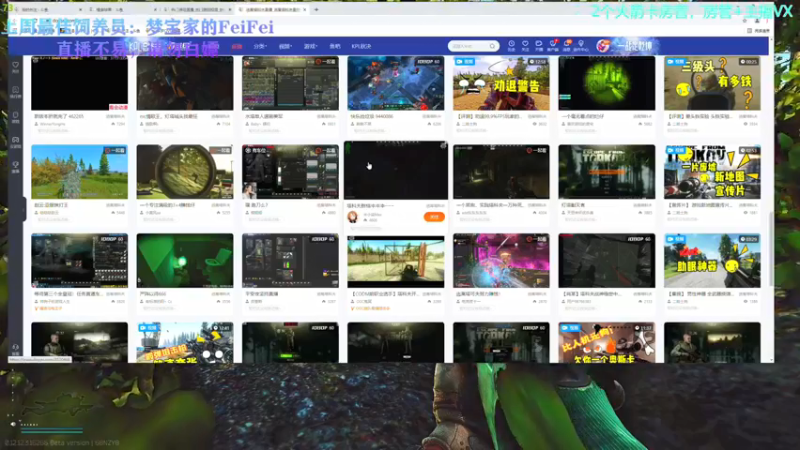Image resolution: width=800 pixels, height=450 pixels.
Task: Click the second icon in the left sidebar
Action: 16,92
